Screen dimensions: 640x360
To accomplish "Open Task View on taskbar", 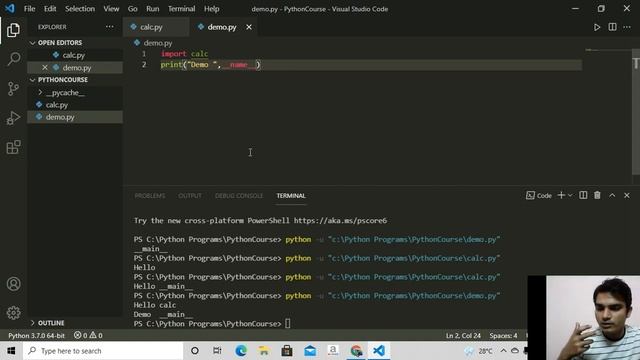I will pyautogui.click(x=217, y=351).
